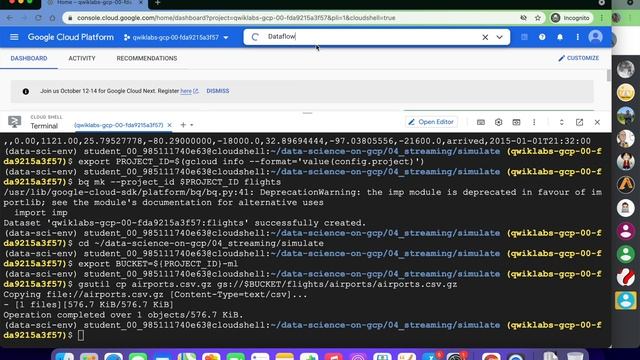Go to browser home icon
This screenshot has height=360, width=640.
pos(52,18)
